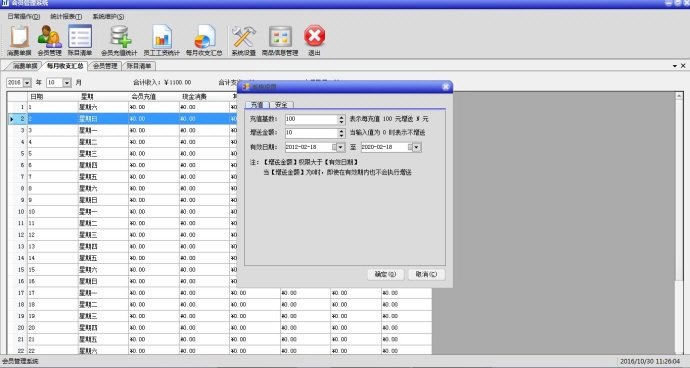Switch to the 每月收支汇总 document tab
This screenshot has height=368, width=690.
pos(65,66)
